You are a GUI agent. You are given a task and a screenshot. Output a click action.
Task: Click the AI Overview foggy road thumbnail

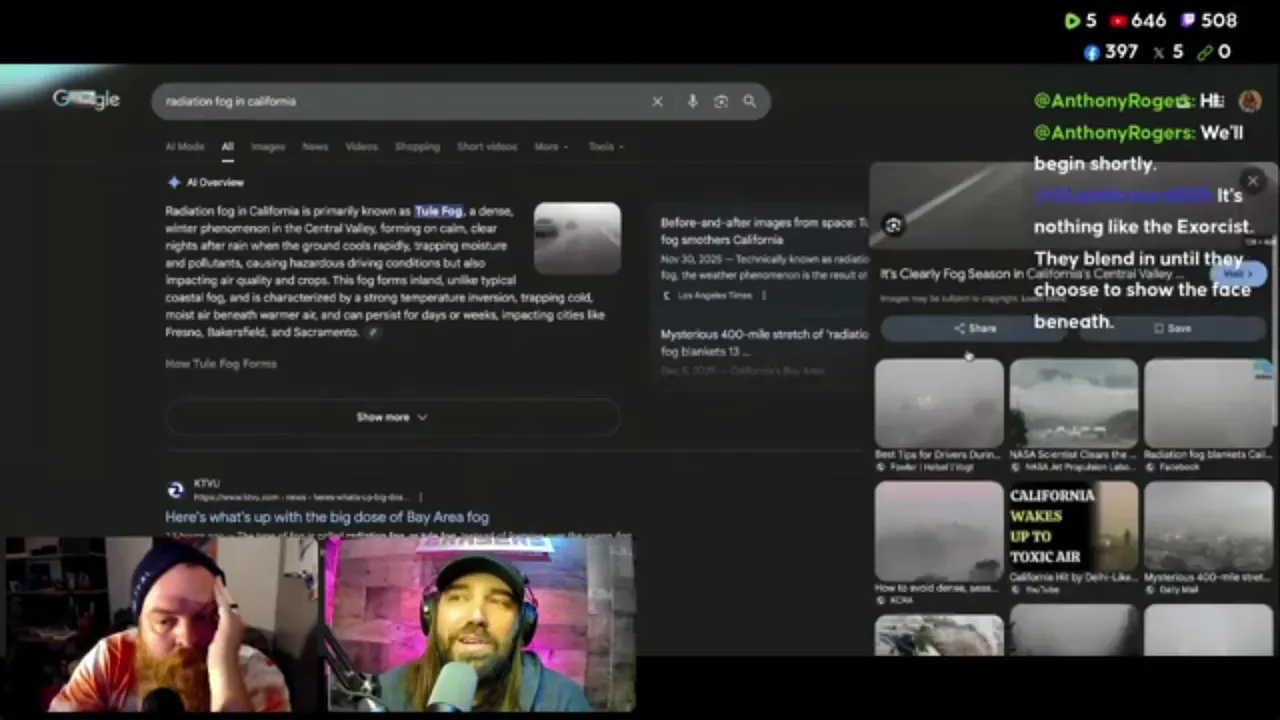click(577, 238)
